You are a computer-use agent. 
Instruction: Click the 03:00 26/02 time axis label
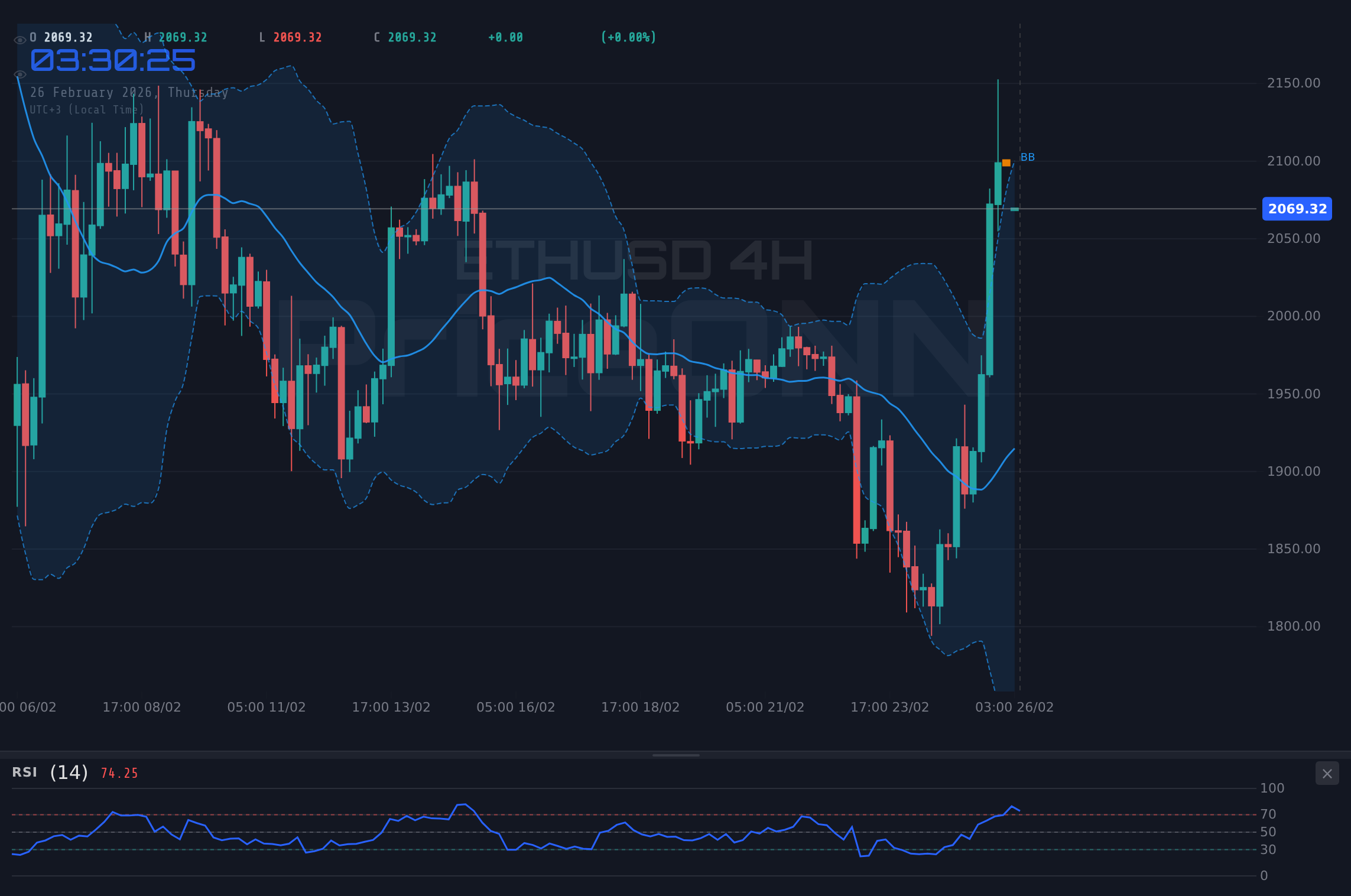tap(1014, 707)
